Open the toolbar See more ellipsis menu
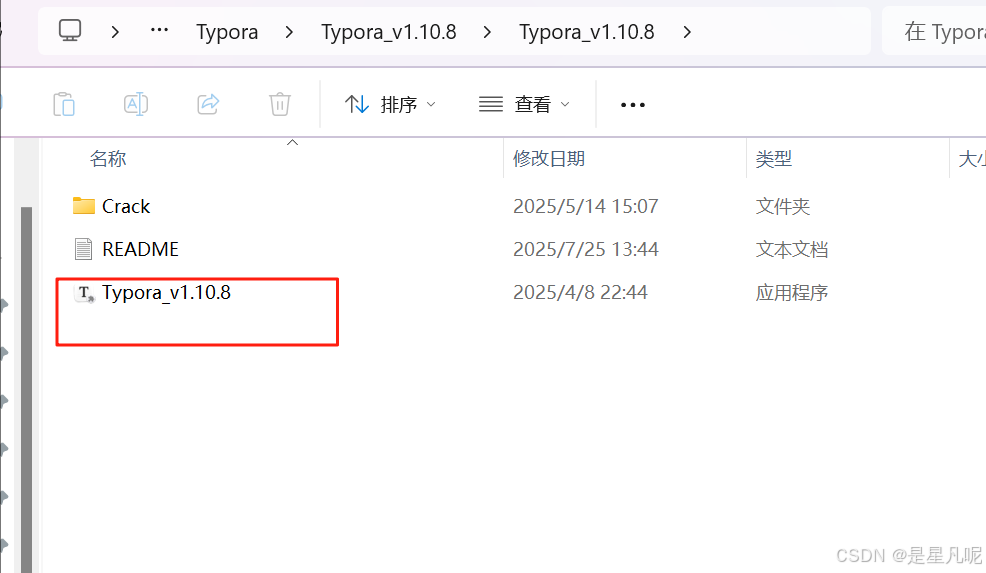This screenshot has width=986, height=573. pyautogui.click(x=633, y=104)
